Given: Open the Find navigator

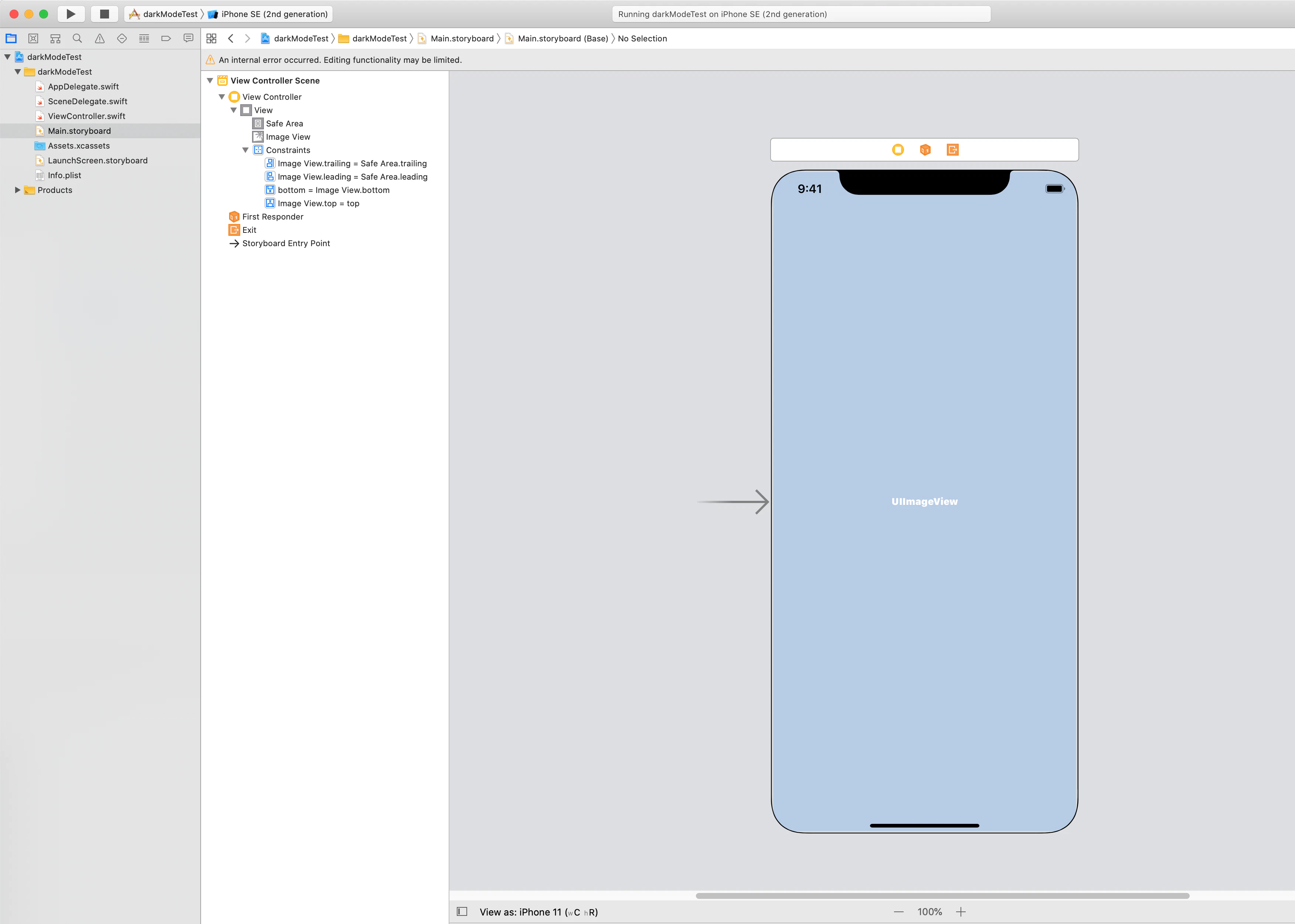Looking at the screenshot, I should [x=77, y=39].
